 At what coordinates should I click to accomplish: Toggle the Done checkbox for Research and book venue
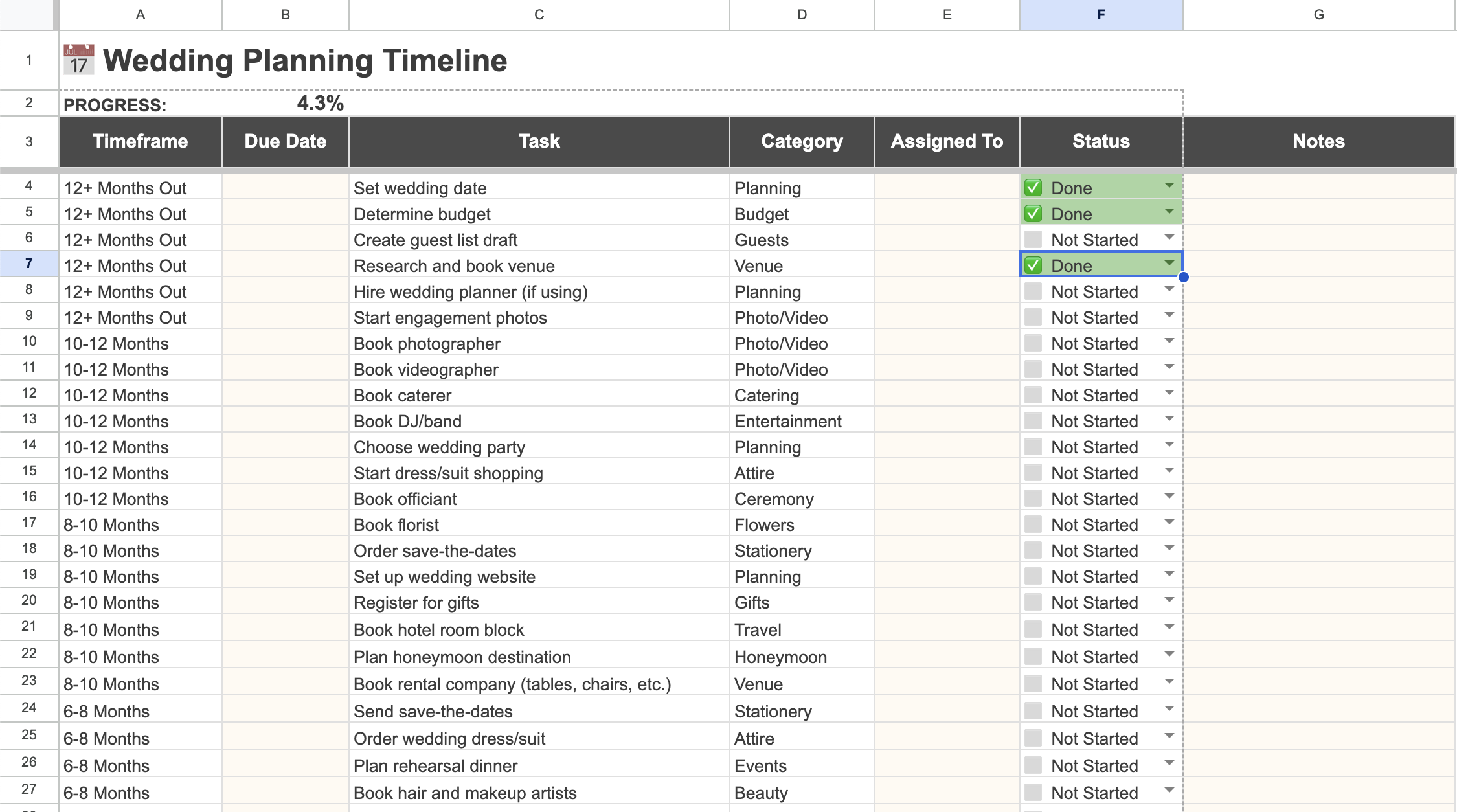tap(1033, 265)
